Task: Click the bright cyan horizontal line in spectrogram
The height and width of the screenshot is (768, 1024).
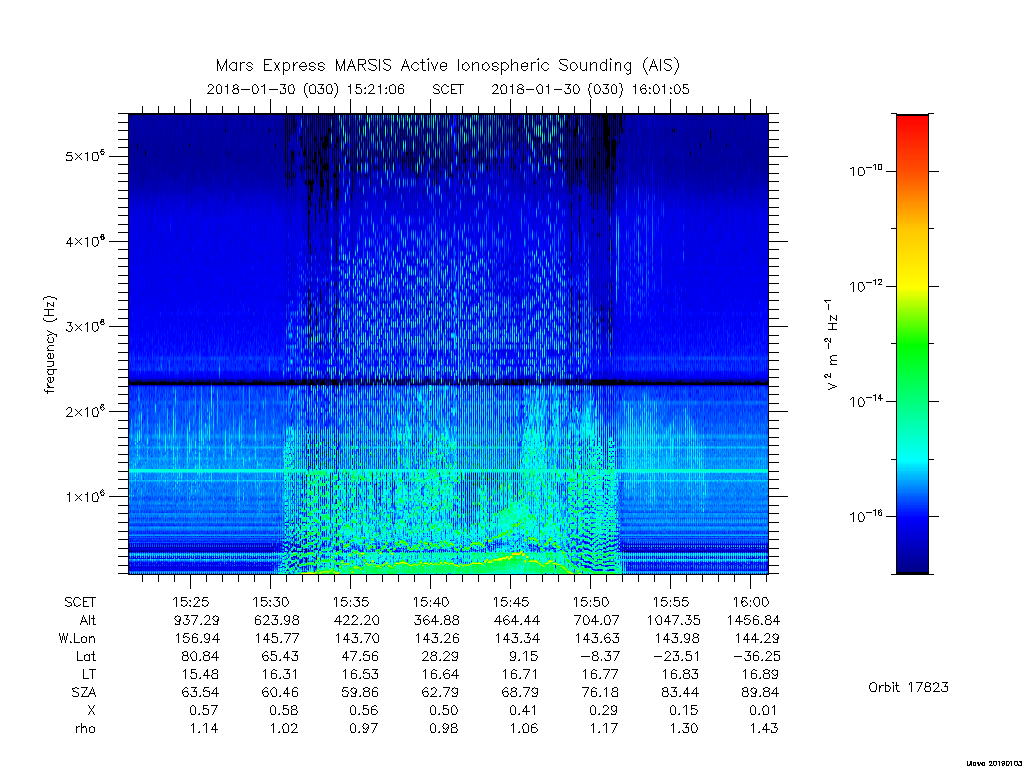Action: coord(448,471)
